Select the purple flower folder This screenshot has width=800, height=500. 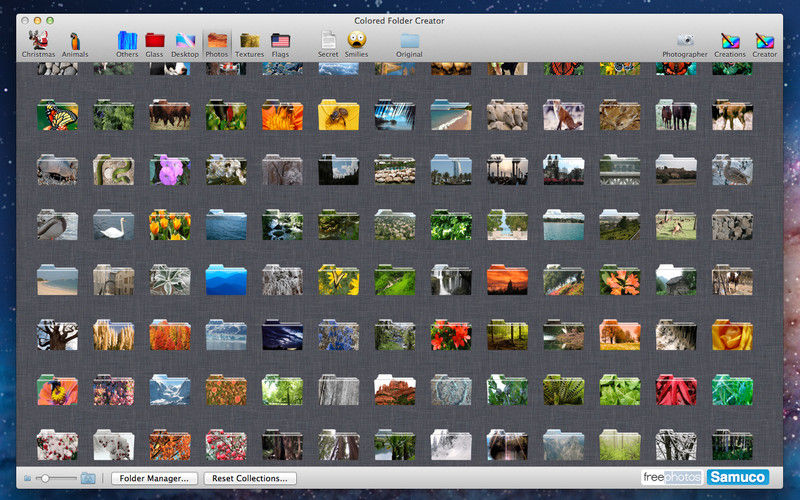170,170
